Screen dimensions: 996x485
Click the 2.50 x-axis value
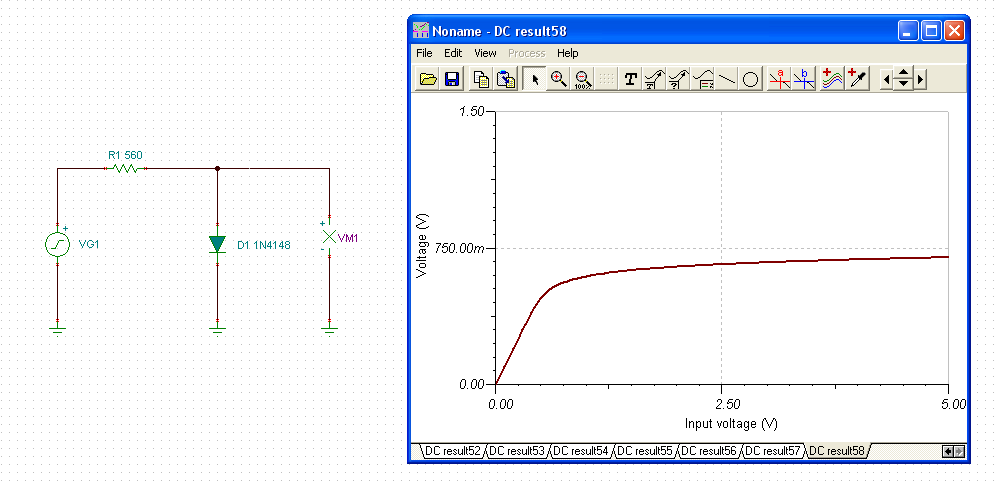(728, 404)
